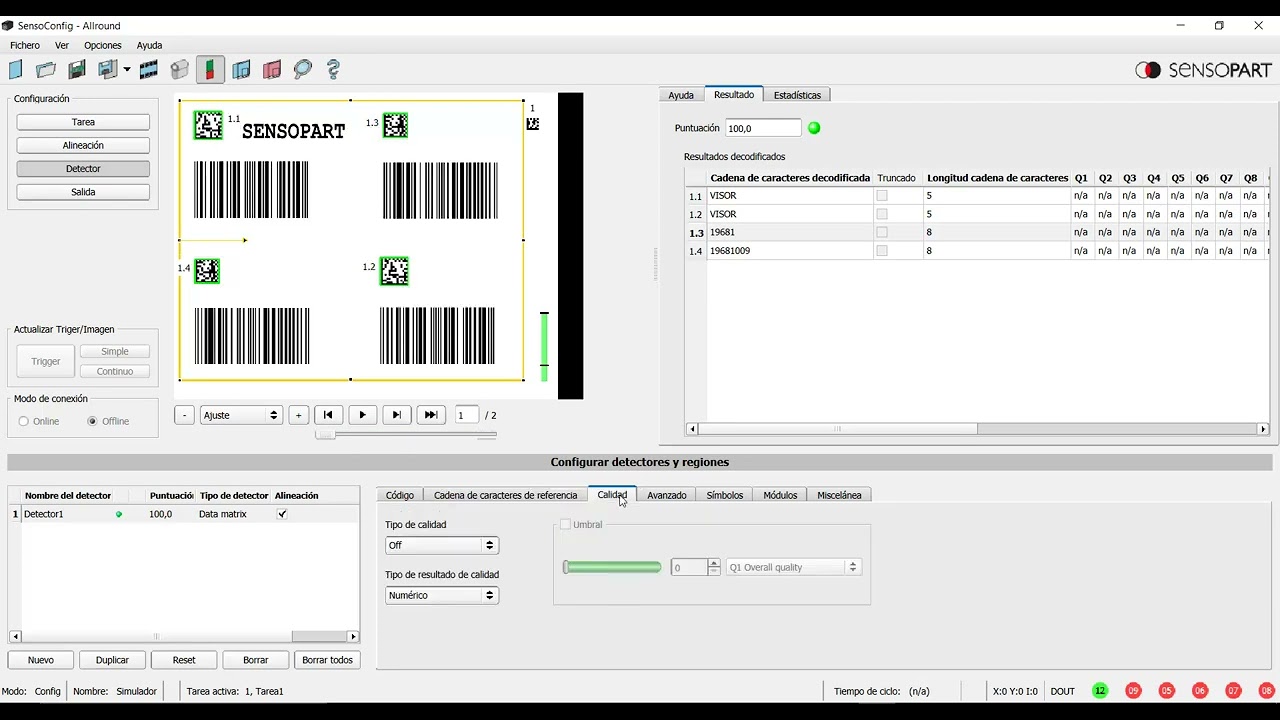The height and width of the screenshot is (720, 1280).
Task: Open the Miscelánea tab
Action: pos(839,495)
